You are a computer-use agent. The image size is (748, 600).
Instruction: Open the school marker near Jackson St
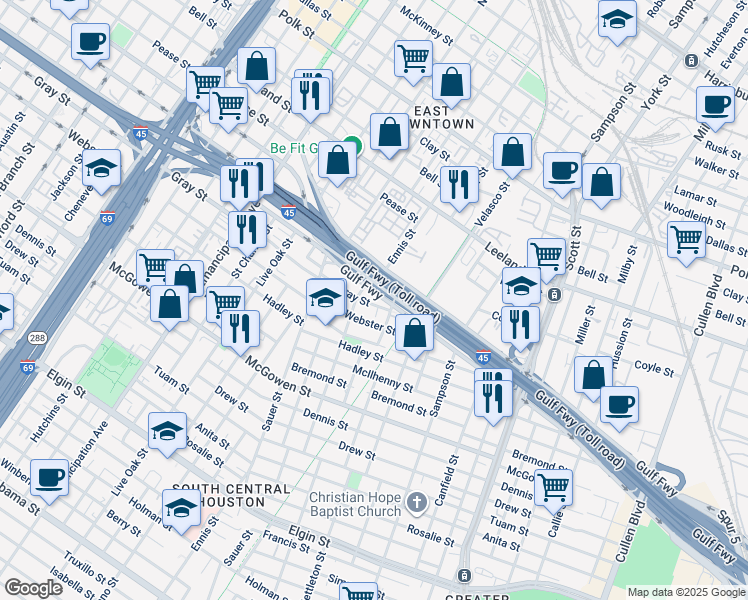(x=102, y=169)
